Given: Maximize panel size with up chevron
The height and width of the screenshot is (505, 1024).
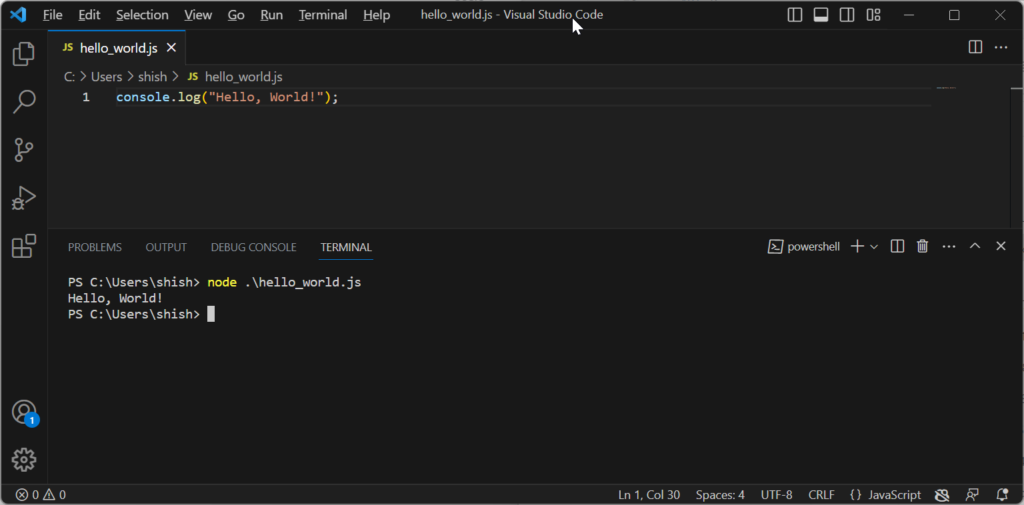Looking at the screenshot, I should pyautogui.click(x=974, y=246).
